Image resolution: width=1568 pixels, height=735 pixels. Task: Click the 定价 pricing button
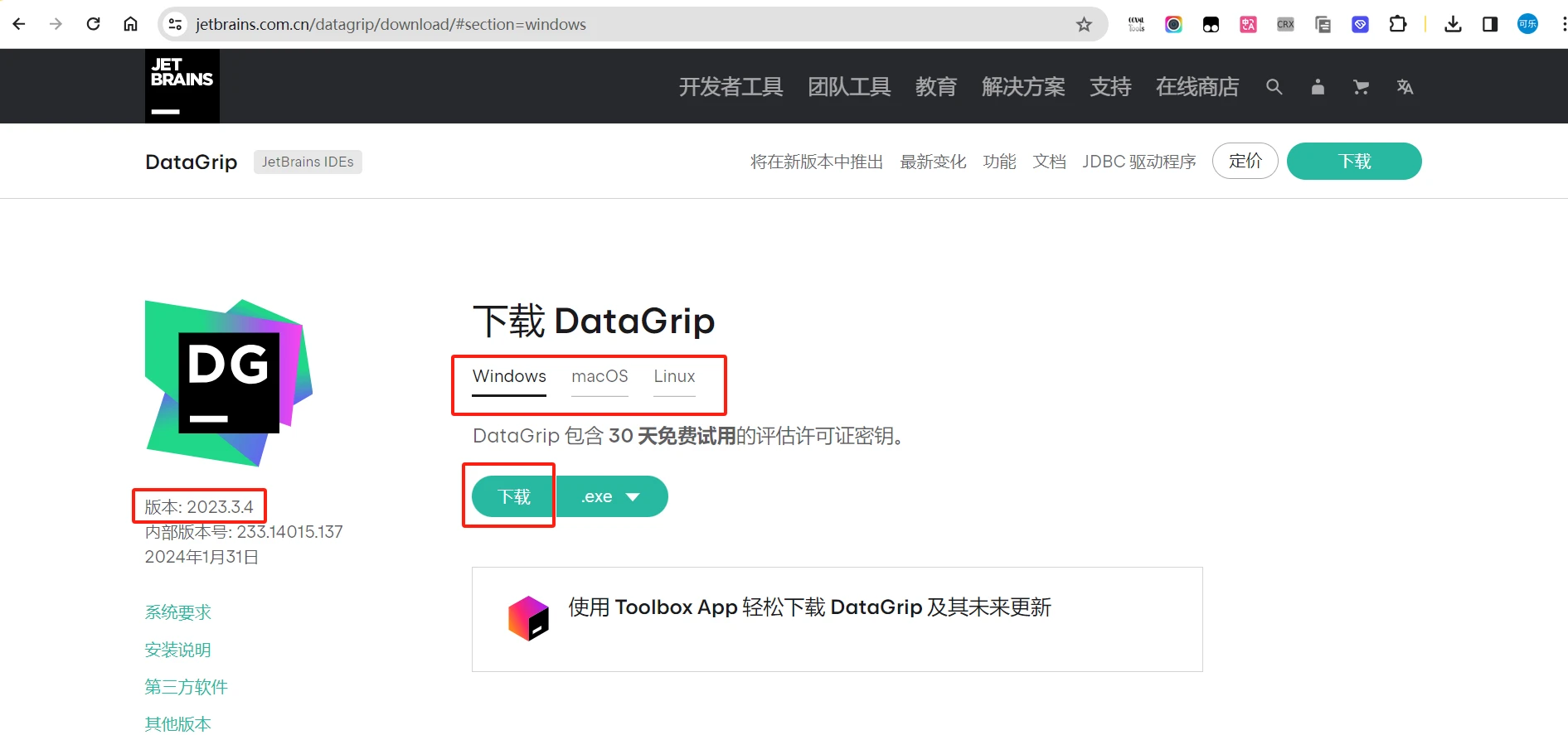[x=1245, y=161]
